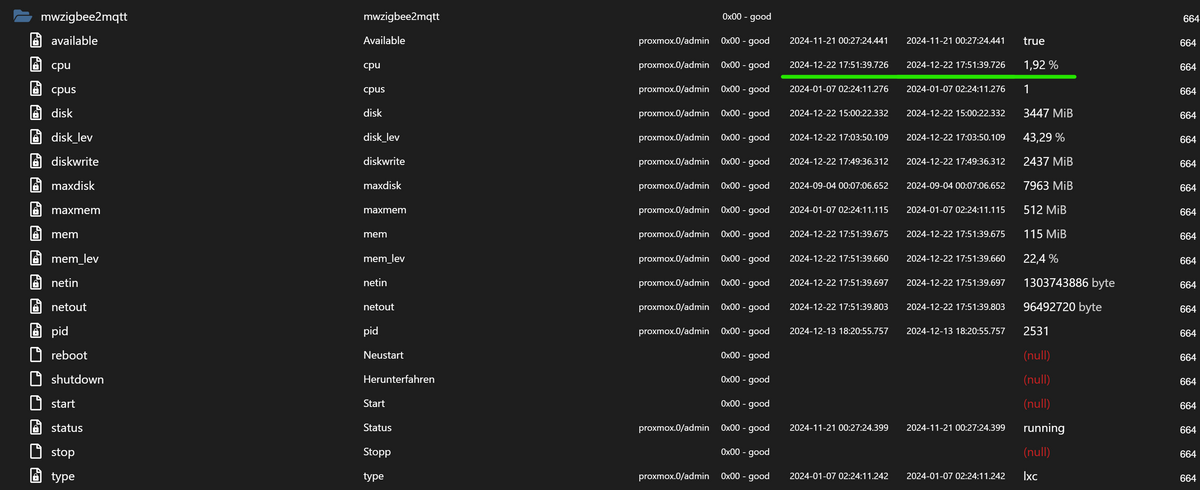This screenshot has width=1200, height=490.
Task: Click the Herunterfahren name cell
Action: click(x=398, y=380)
